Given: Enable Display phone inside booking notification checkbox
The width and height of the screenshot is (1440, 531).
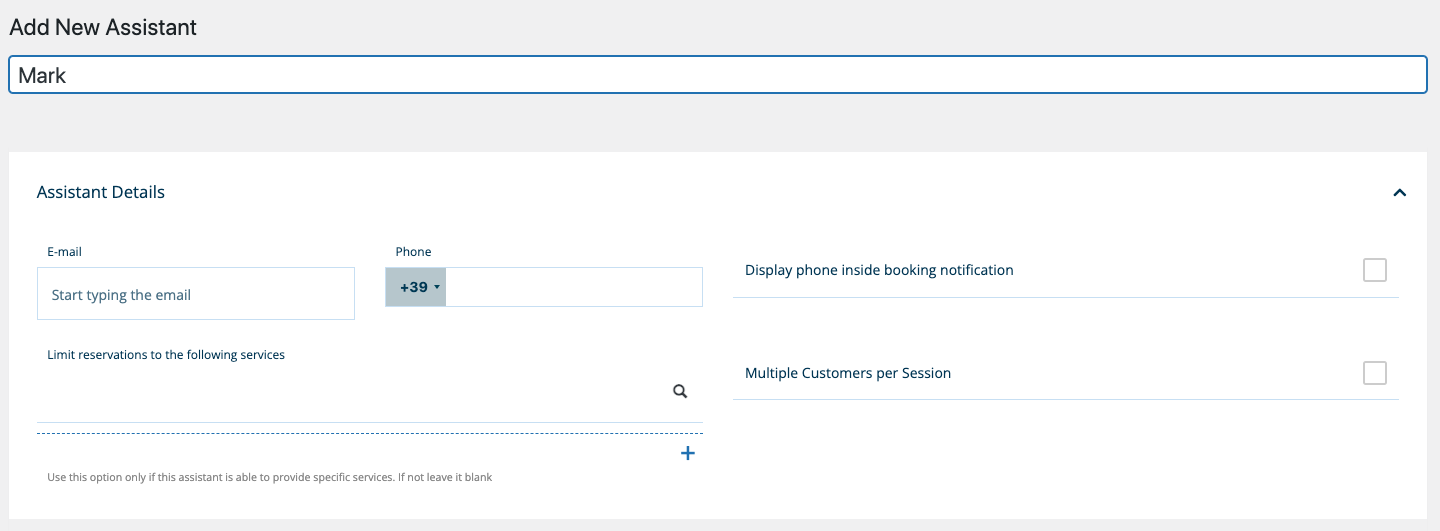Looking at the screenshot, I should pos(1375,270).
